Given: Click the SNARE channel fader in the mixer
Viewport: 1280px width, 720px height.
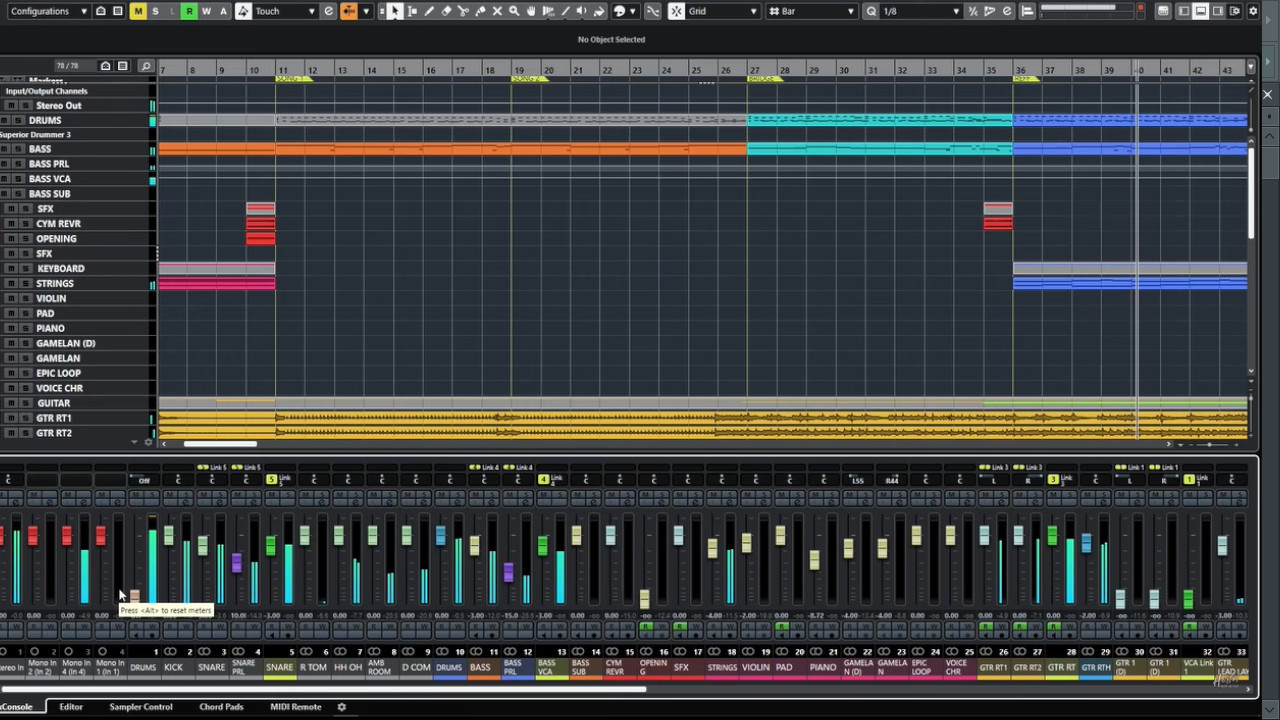Looking at the screenshot, I should pyautogui.click(x=203, y=545).
